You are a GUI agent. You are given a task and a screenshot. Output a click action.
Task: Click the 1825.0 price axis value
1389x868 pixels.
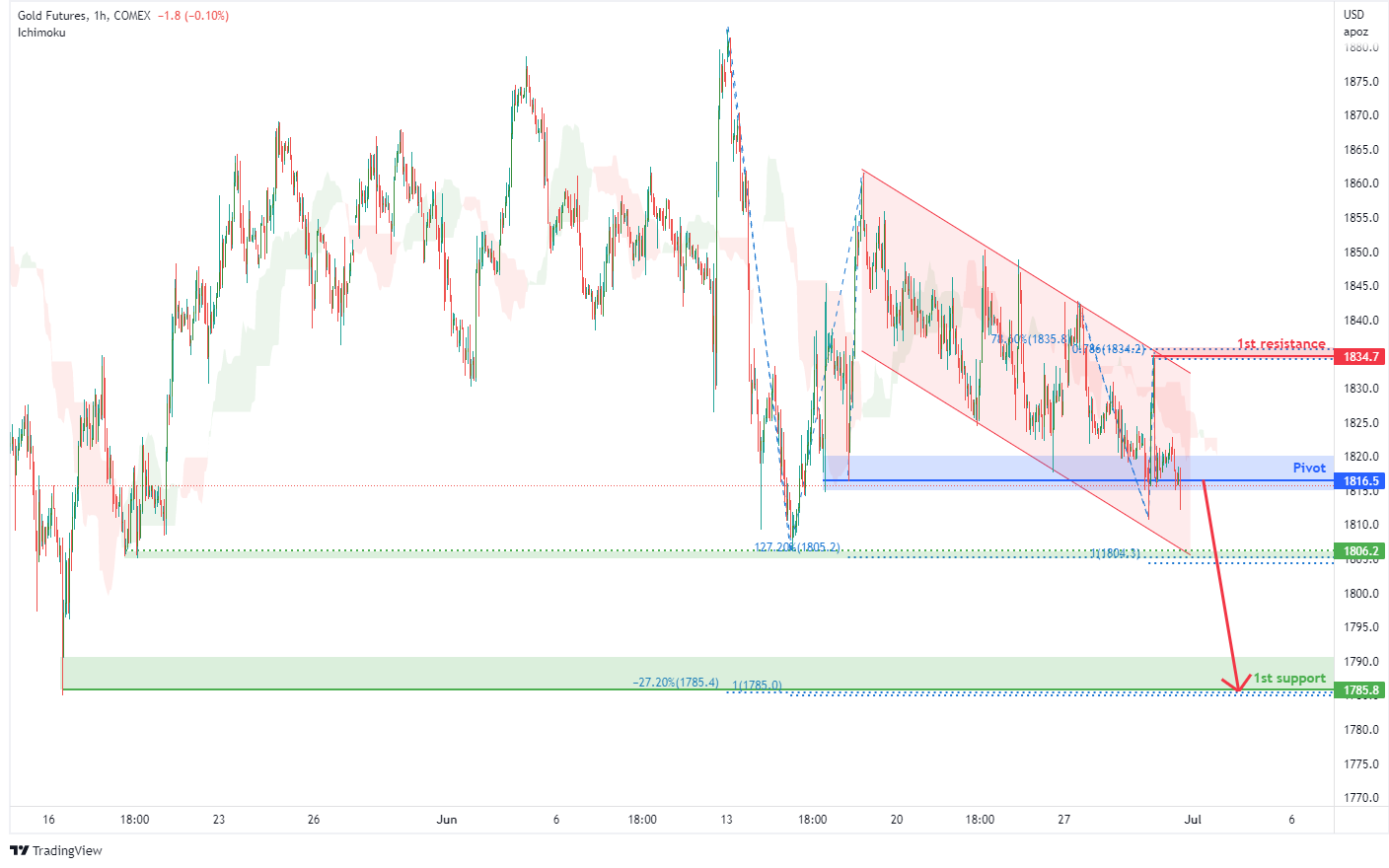point(1360,423)
